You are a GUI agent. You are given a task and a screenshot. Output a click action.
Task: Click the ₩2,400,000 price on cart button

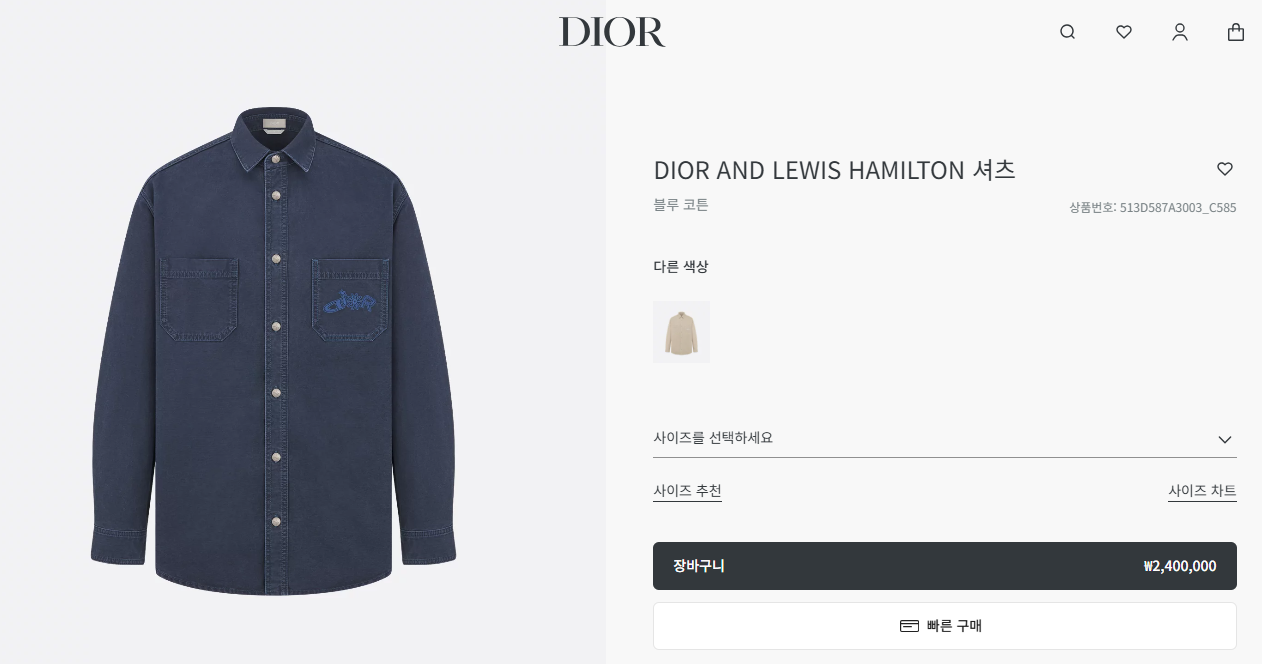1180,566
